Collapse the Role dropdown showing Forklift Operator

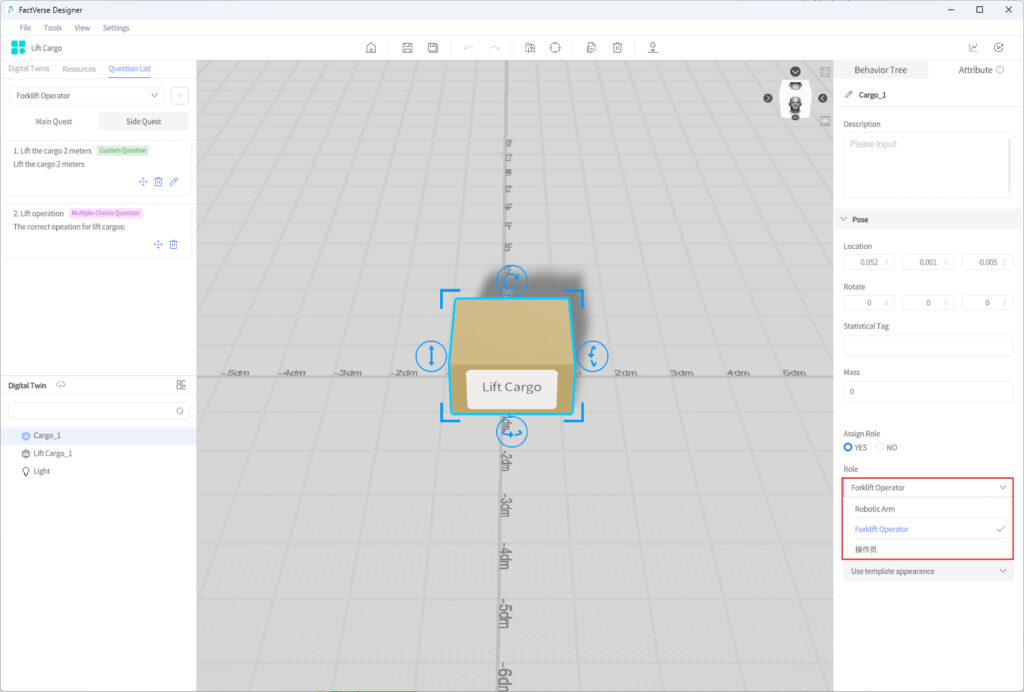[x=928, y=488]
